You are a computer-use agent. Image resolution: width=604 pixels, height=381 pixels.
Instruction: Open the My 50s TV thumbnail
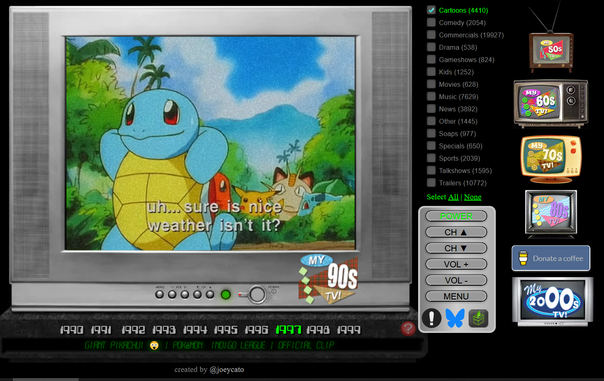pyautogui.click(x=551, y=52)
